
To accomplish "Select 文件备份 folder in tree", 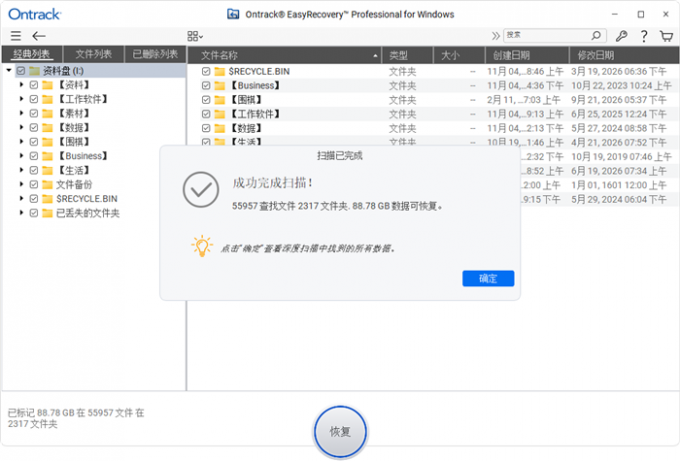I will (74, 185).
